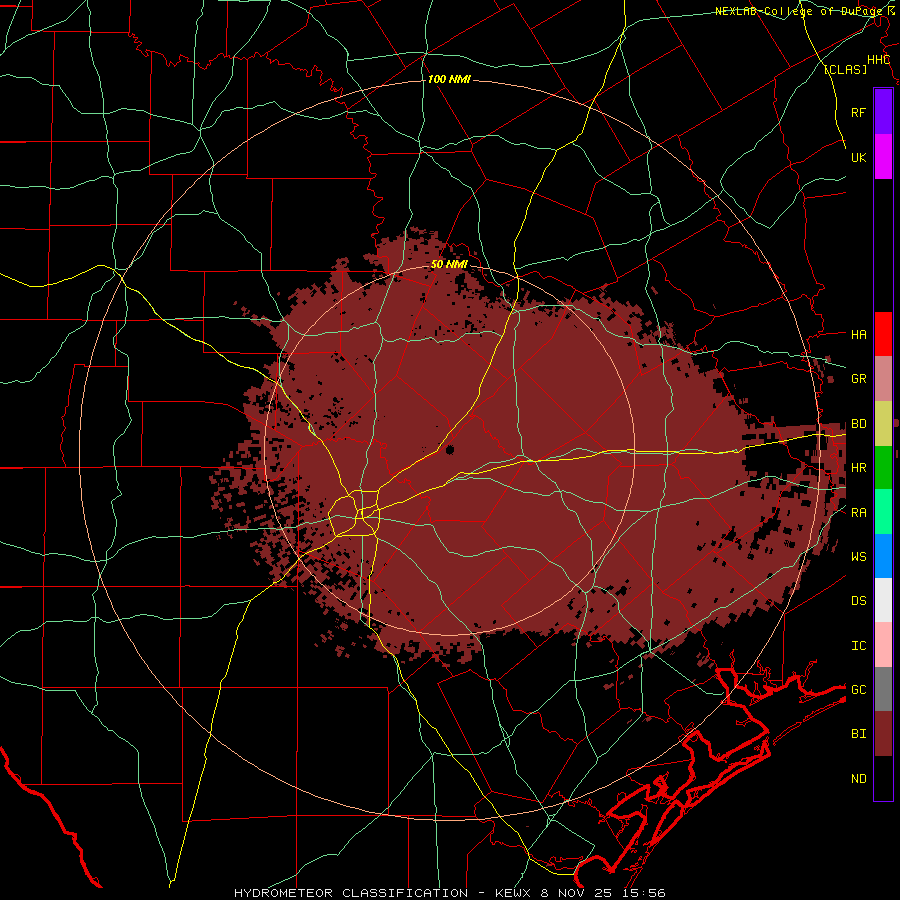Image resolution: width=900 pixels, height=900 pixels.
Task: Click the RF legend label
Action: click(858, 112)
